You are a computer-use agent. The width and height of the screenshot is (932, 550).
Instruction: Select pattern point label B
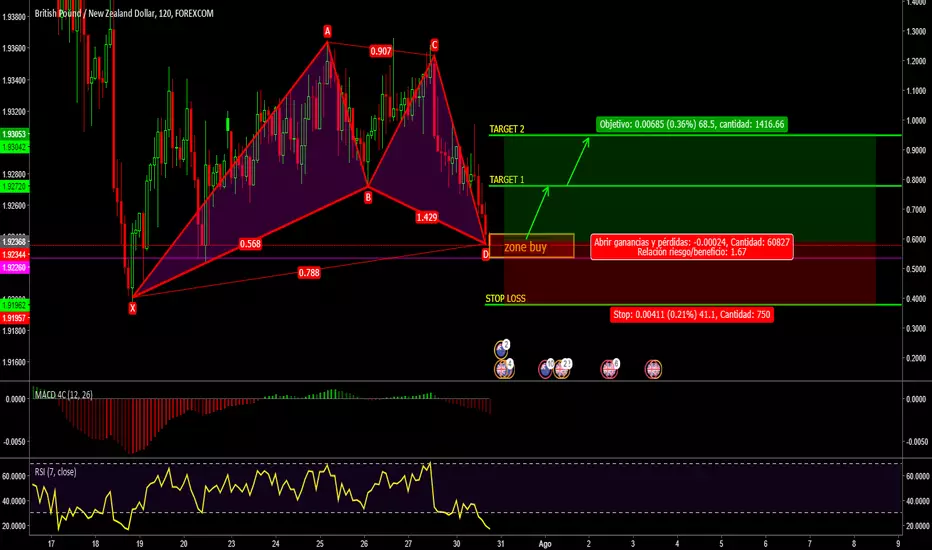pyautogui.click(x=368, y=197)
